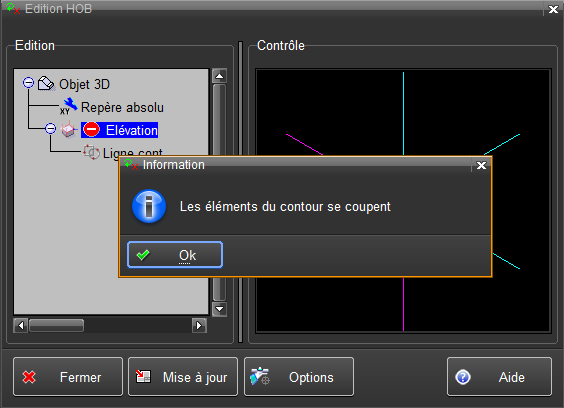Collapse the Elévation tree node
Viewport: 564px width, 408px height.
[51, 128]
